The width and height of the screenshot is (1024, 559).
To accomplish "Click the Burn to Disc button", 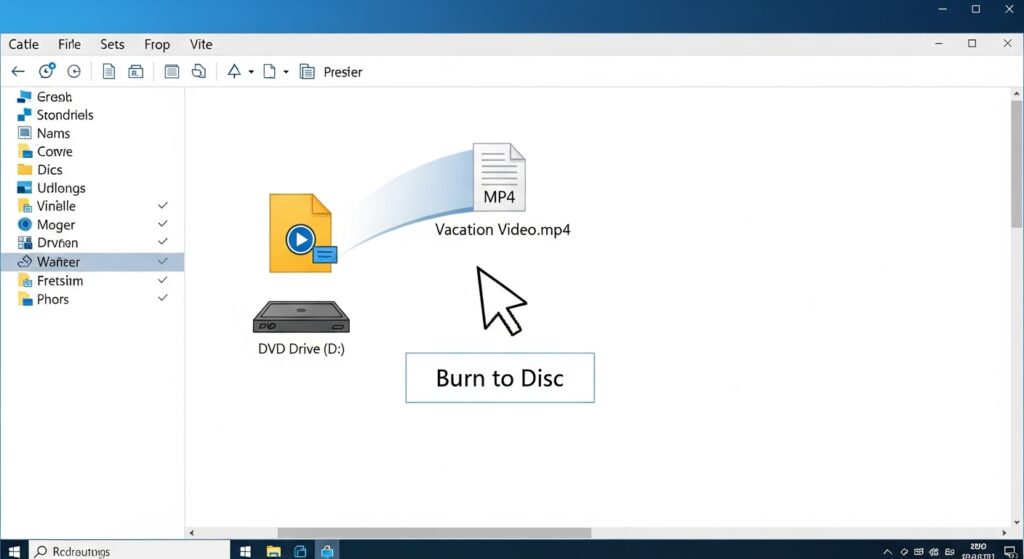I will point(499,378).
